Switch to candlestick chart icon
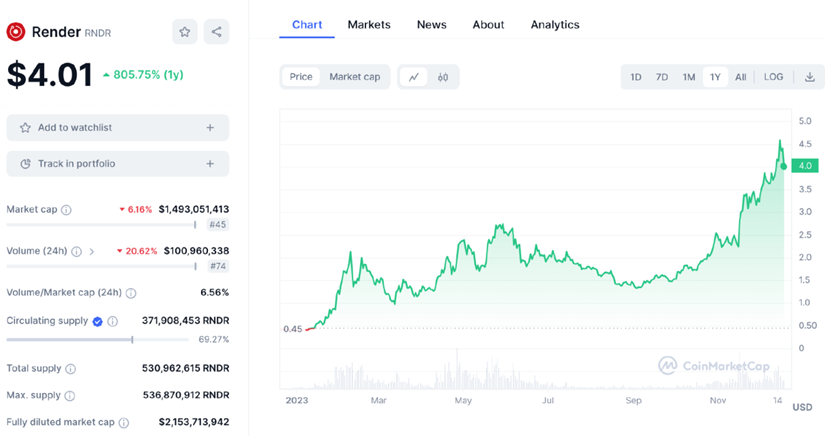 coord(442,77)
